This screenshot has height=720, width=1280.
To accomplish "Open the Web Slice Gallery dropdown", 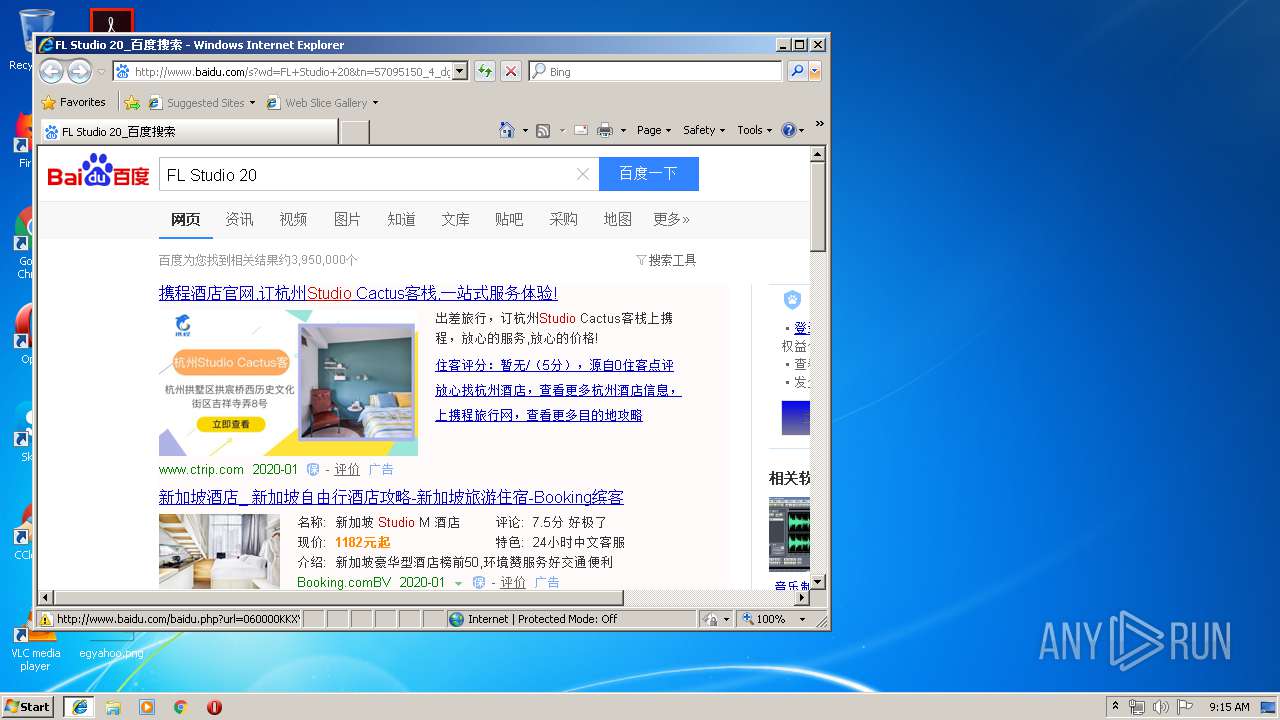I will coord(323,102).
